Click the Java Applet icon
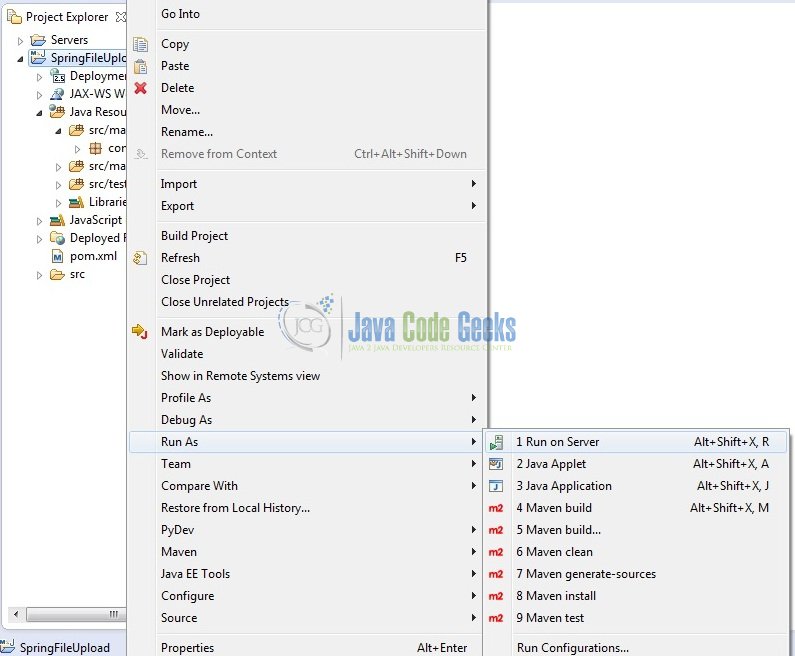Viewport: 795px width, 656px height. click(x=496, y=464)
